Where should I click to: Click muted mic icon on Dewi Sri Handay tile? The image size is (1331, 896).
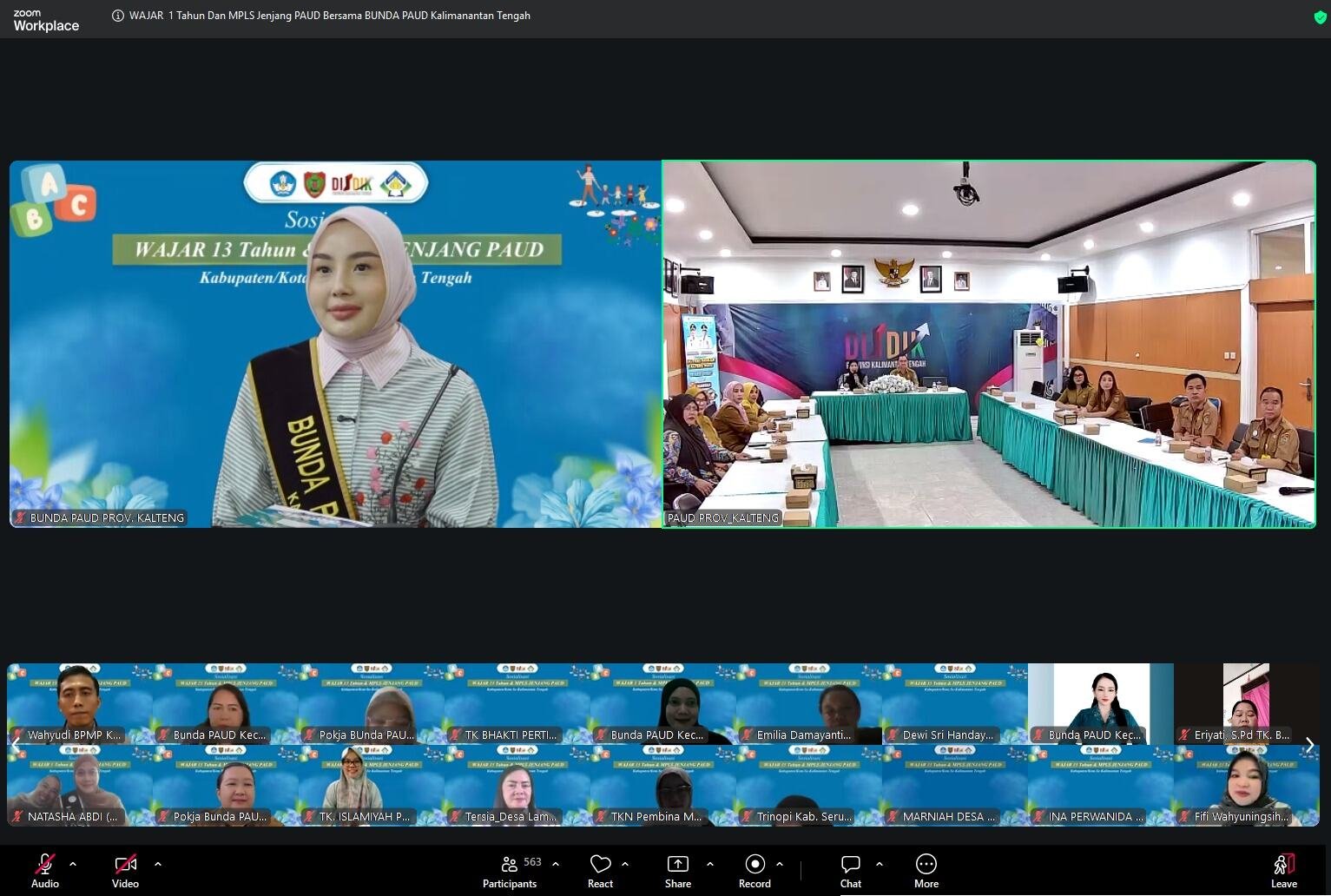893,735
